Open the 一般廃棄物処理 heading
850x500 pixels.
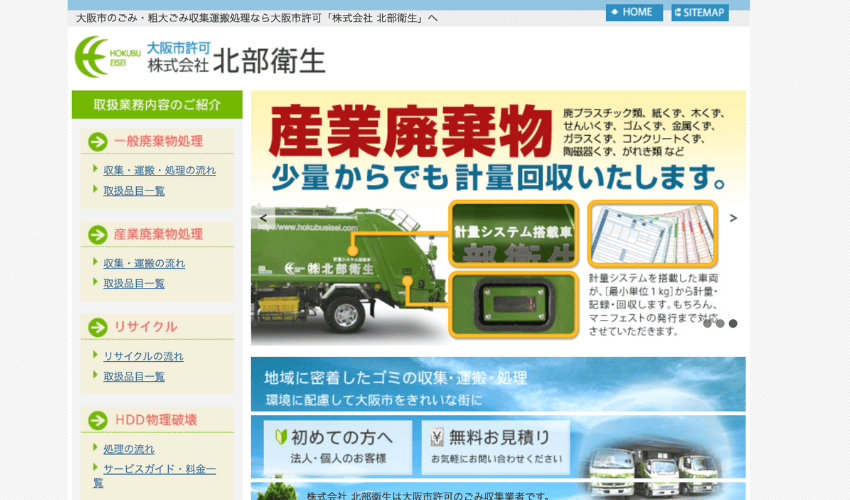[x=158, y=142]
